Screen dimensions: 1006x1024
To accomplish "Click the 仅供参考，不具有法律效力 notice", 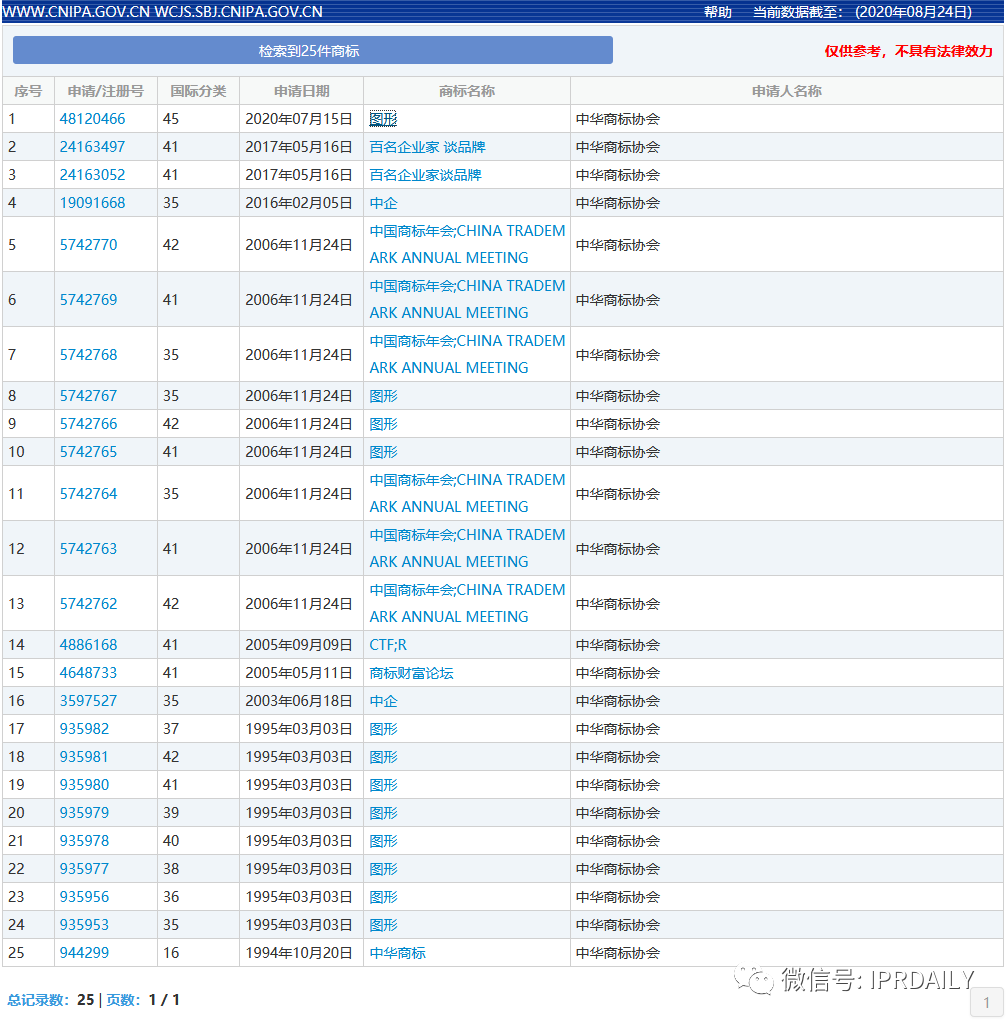I will [908, 51].
